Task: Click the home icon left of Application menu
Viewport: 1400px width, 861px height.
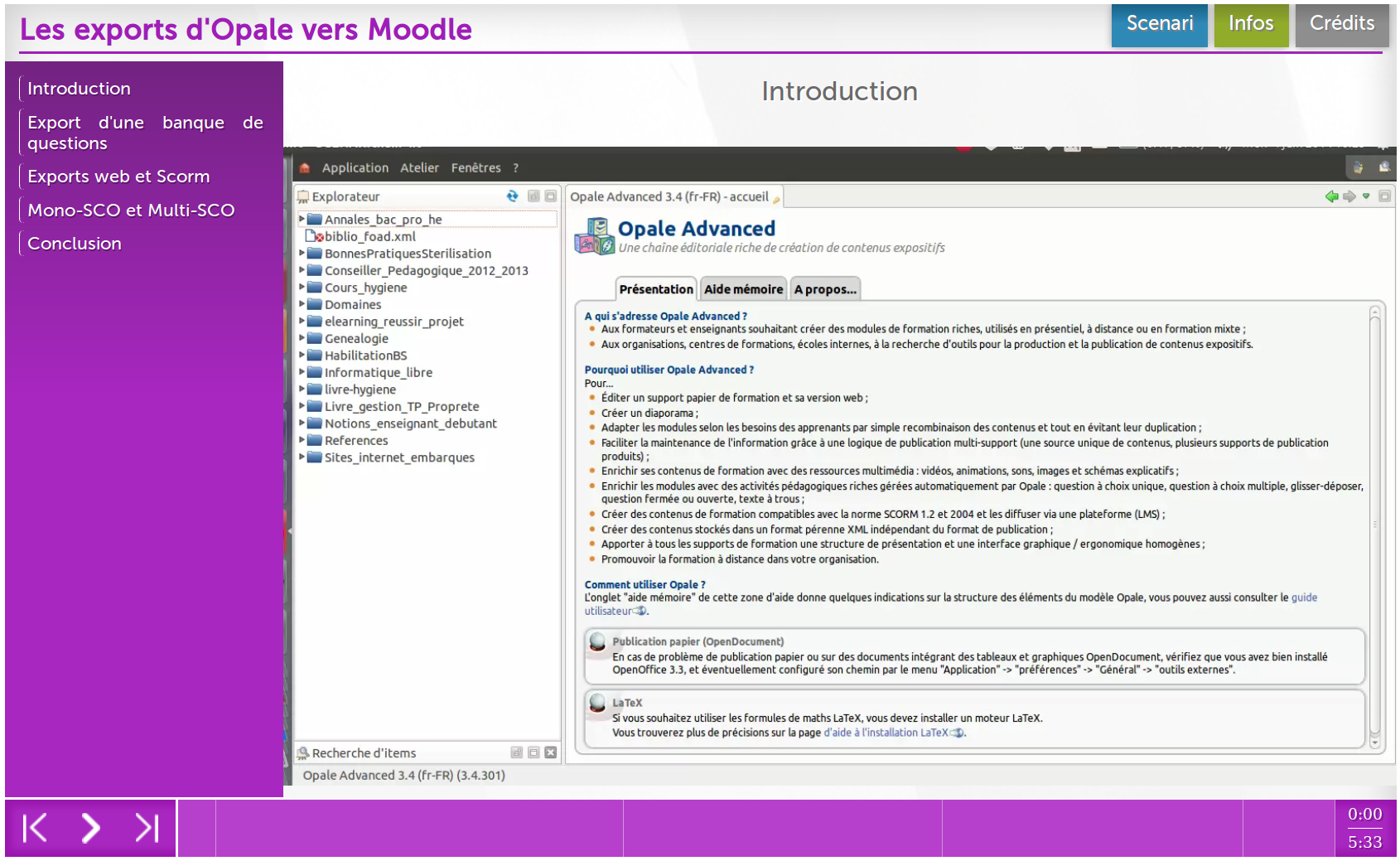Action: (x=305, y=168)
